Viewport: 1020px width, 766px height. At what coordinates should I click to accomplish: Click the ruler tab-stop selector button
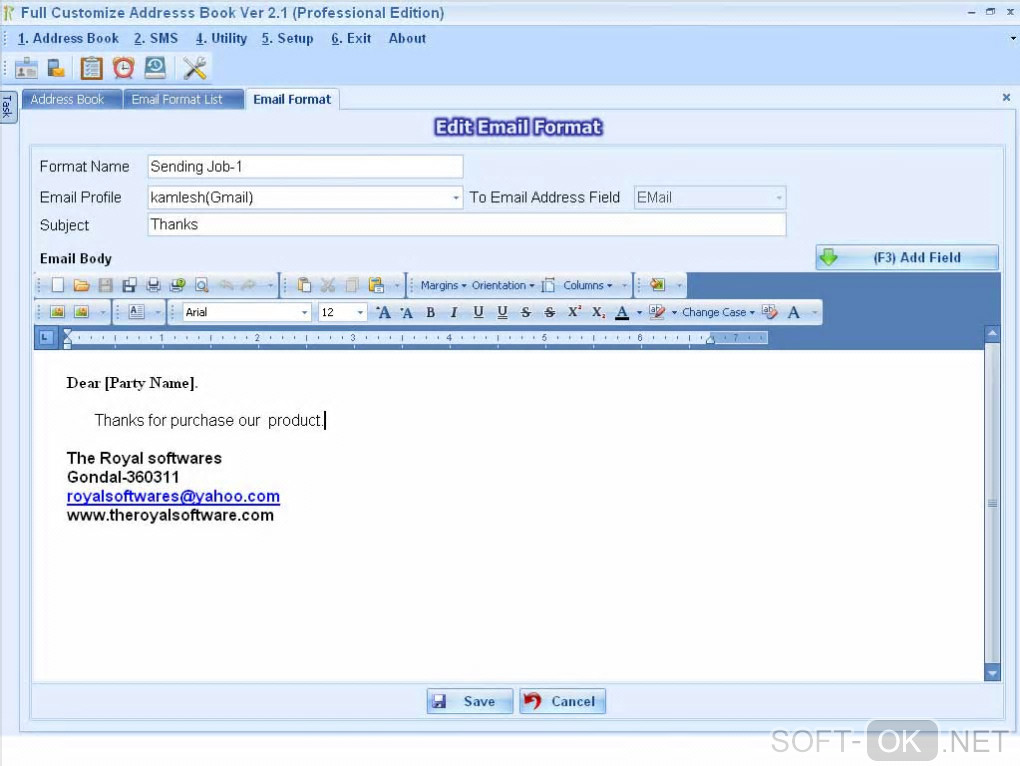tap(45, 337)
